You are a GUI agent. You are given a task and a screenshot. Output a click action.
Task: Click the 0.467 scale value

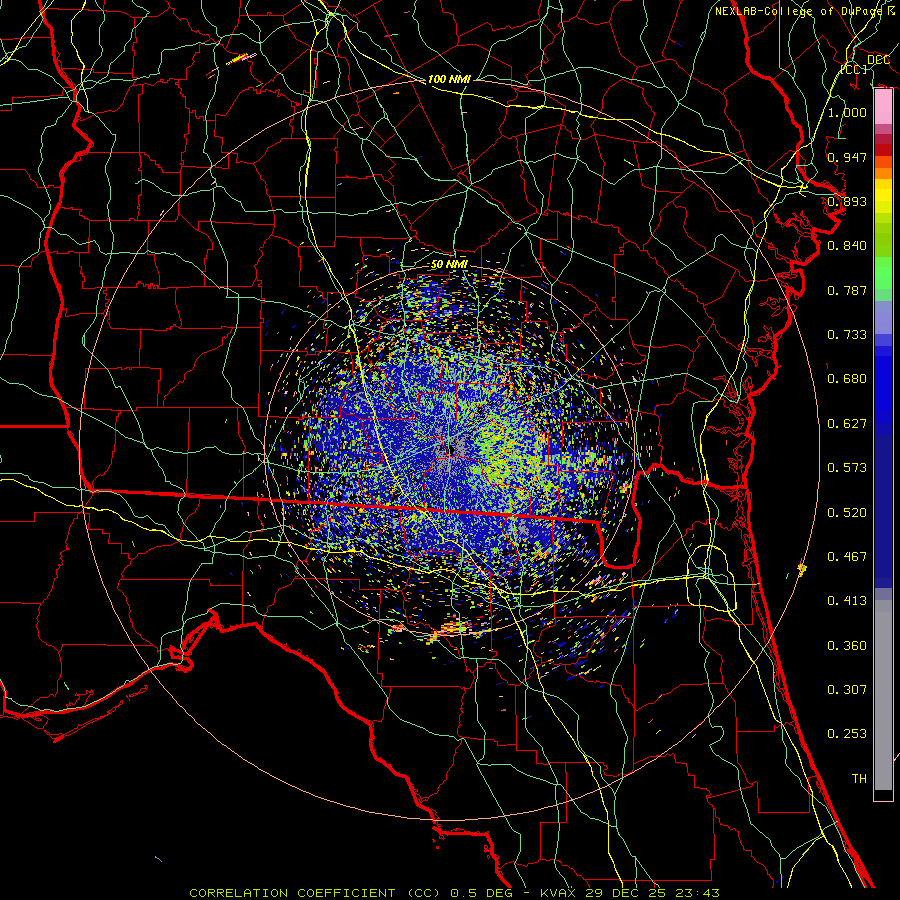click(x=847, y=557)
